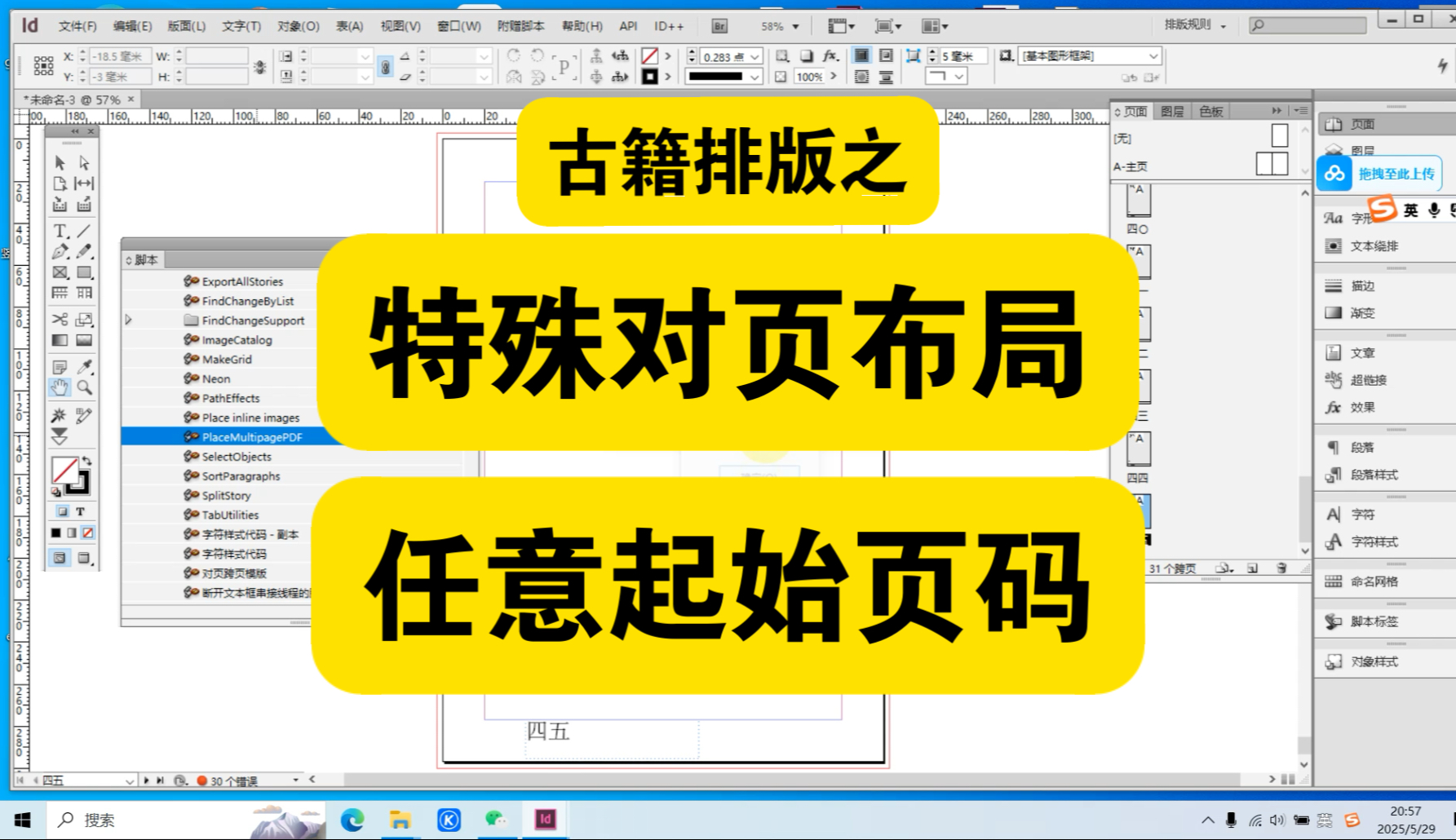1456x840 pixels.
Task: Open the stroke weight dropdown
Action: pos(755,55)
